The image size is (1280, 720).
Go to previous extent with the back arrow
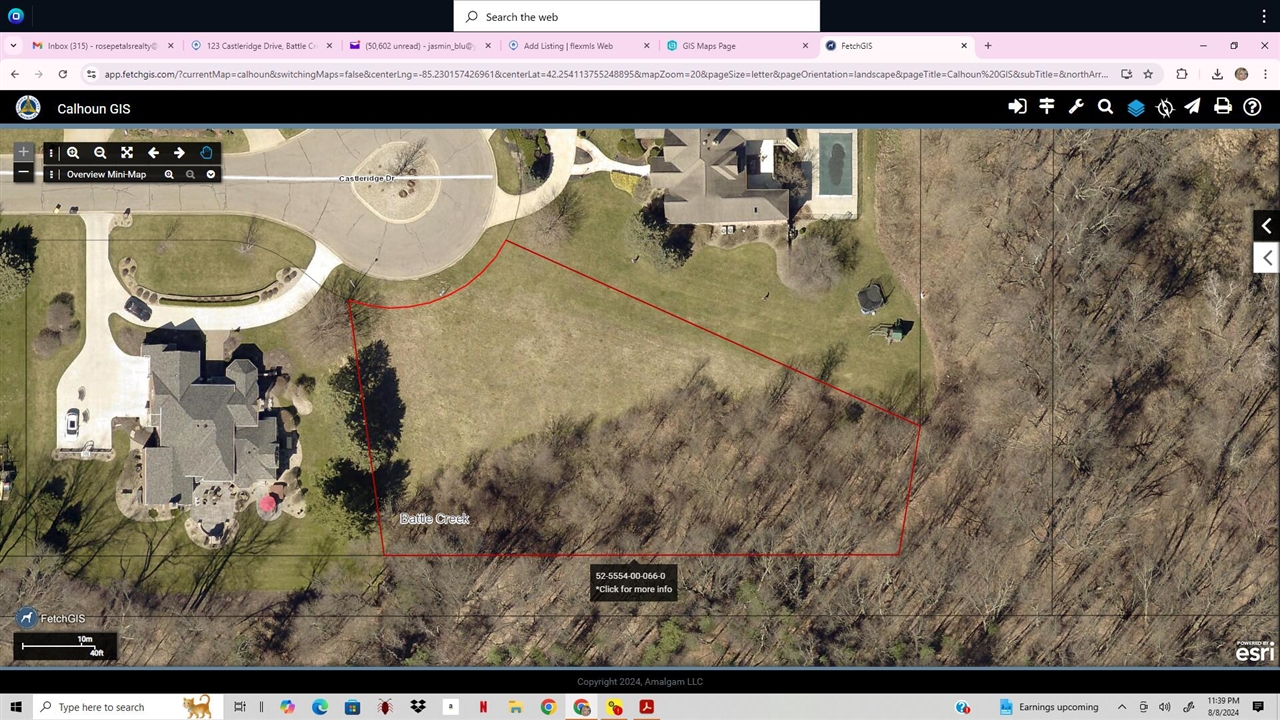pyautogui.click(x=152, y=152)
